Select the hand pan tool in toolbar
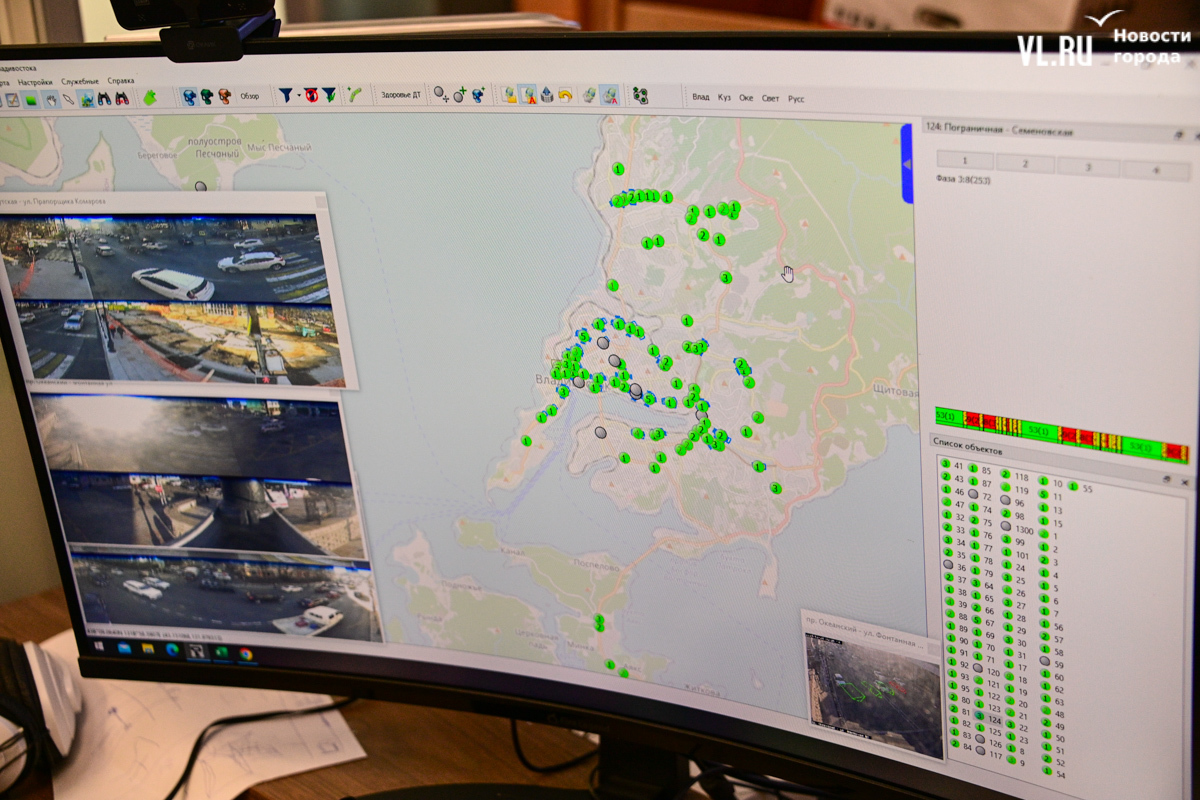The image size is (1200, 800). point(48,99)
